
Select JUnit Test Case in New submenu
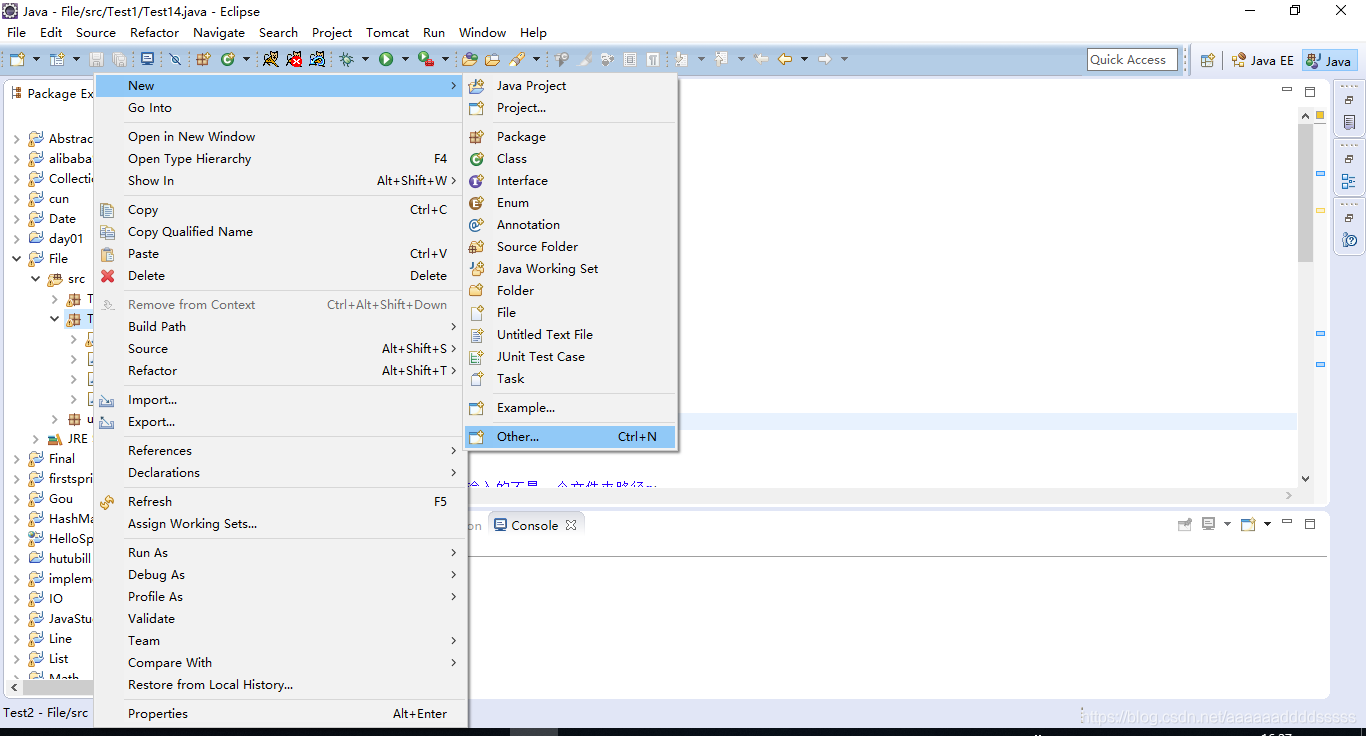[570, 357]
